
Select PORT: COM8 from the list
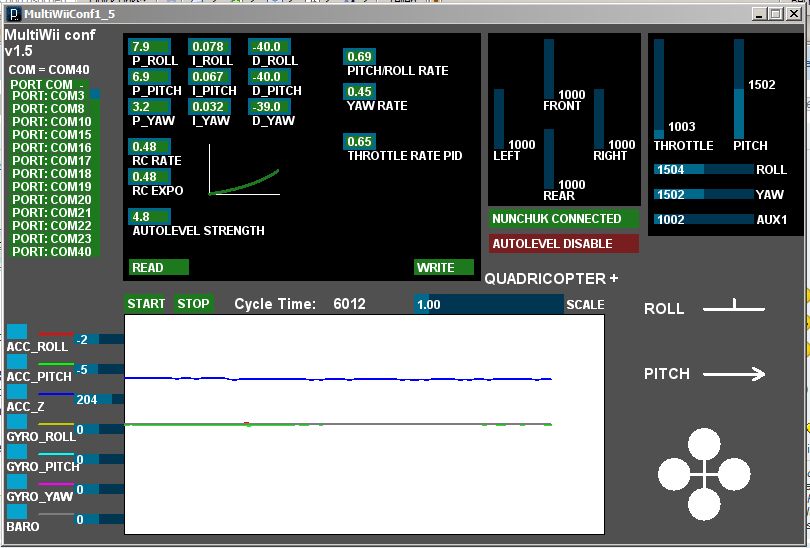coord(49,109)
